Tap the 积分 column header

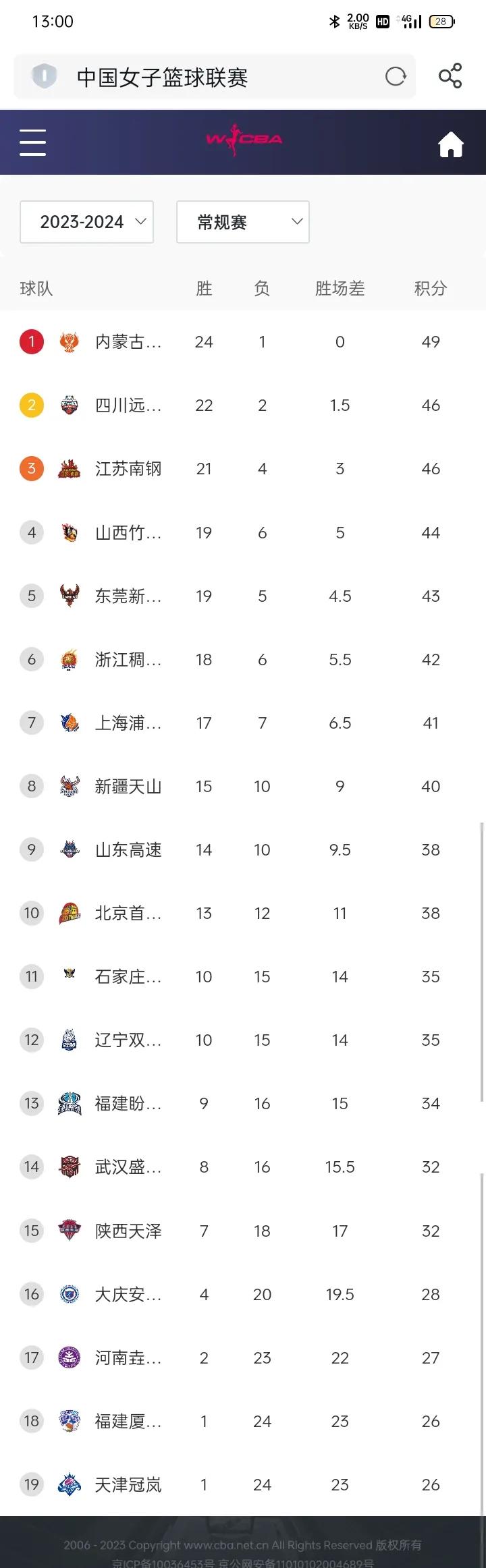[431, 289]
